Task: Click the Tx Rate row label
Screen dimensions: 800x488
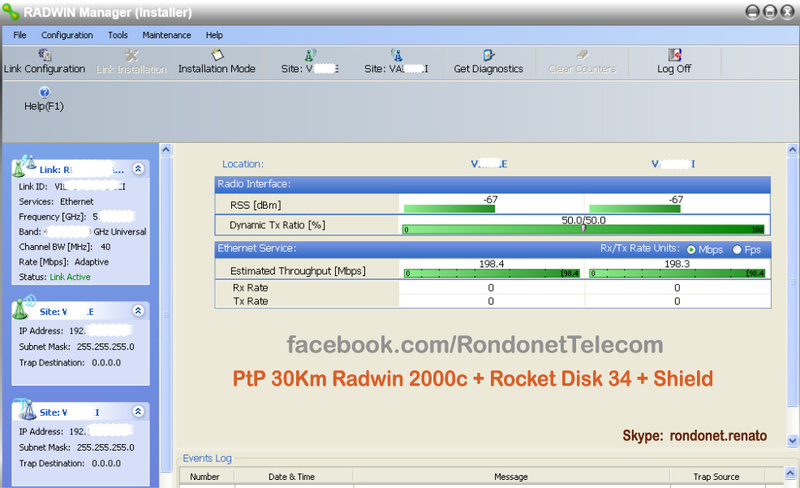Action: click(x=251, y=301)
